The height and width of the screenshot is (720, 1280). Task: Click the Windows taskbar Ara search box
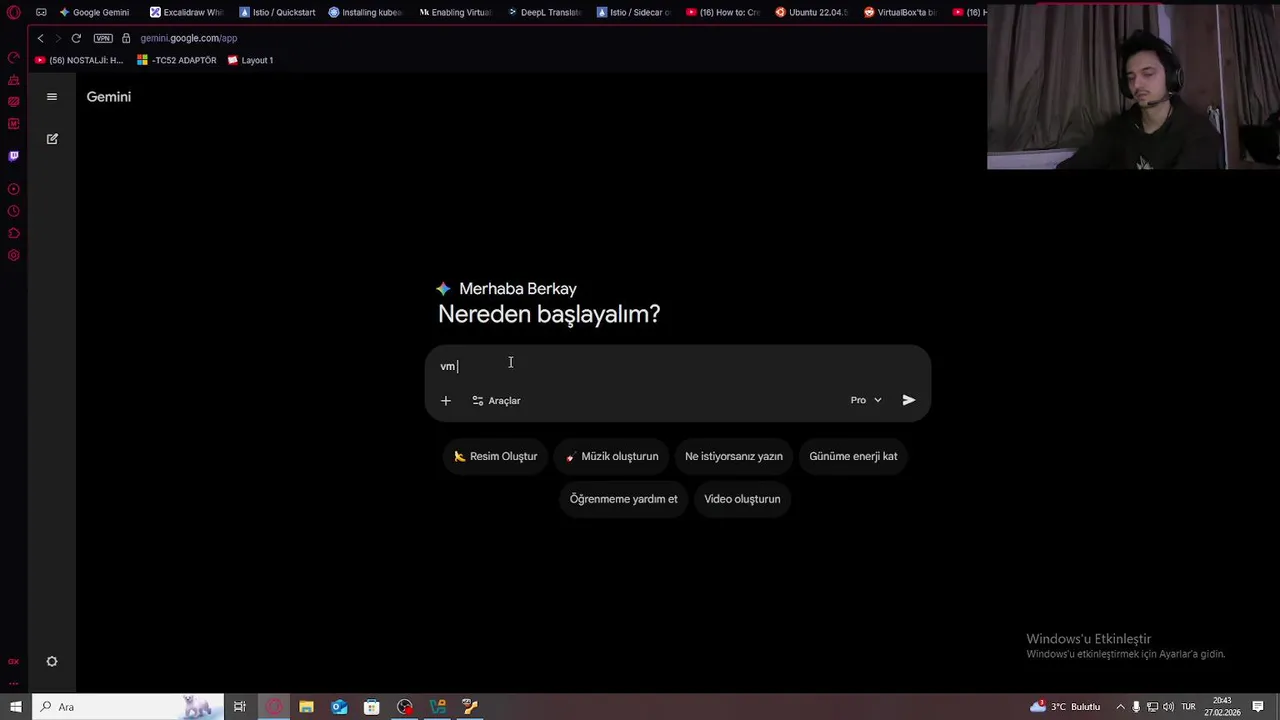click(128, 707)
